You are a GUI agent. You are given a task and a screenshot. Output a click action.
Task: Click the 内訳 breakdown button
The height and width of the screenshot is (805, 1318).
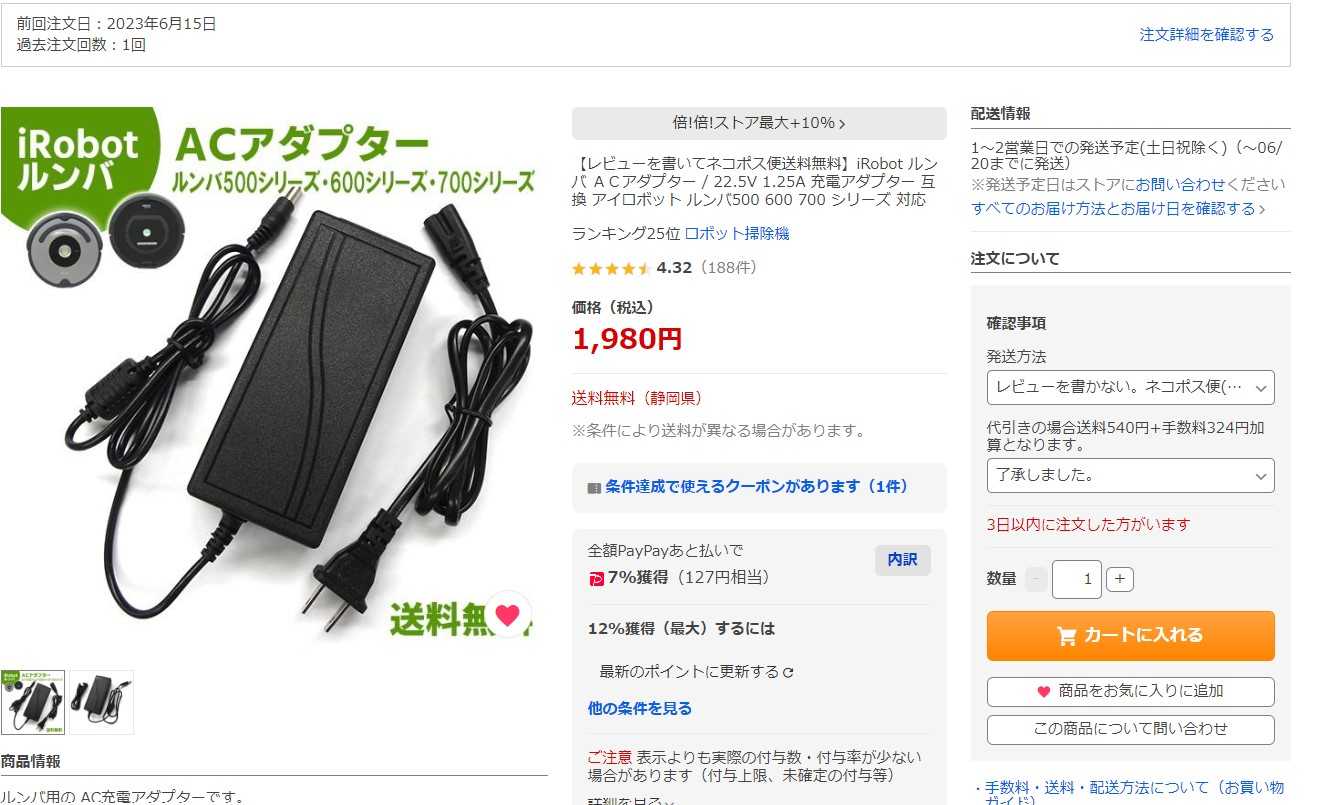click(902, 560)
